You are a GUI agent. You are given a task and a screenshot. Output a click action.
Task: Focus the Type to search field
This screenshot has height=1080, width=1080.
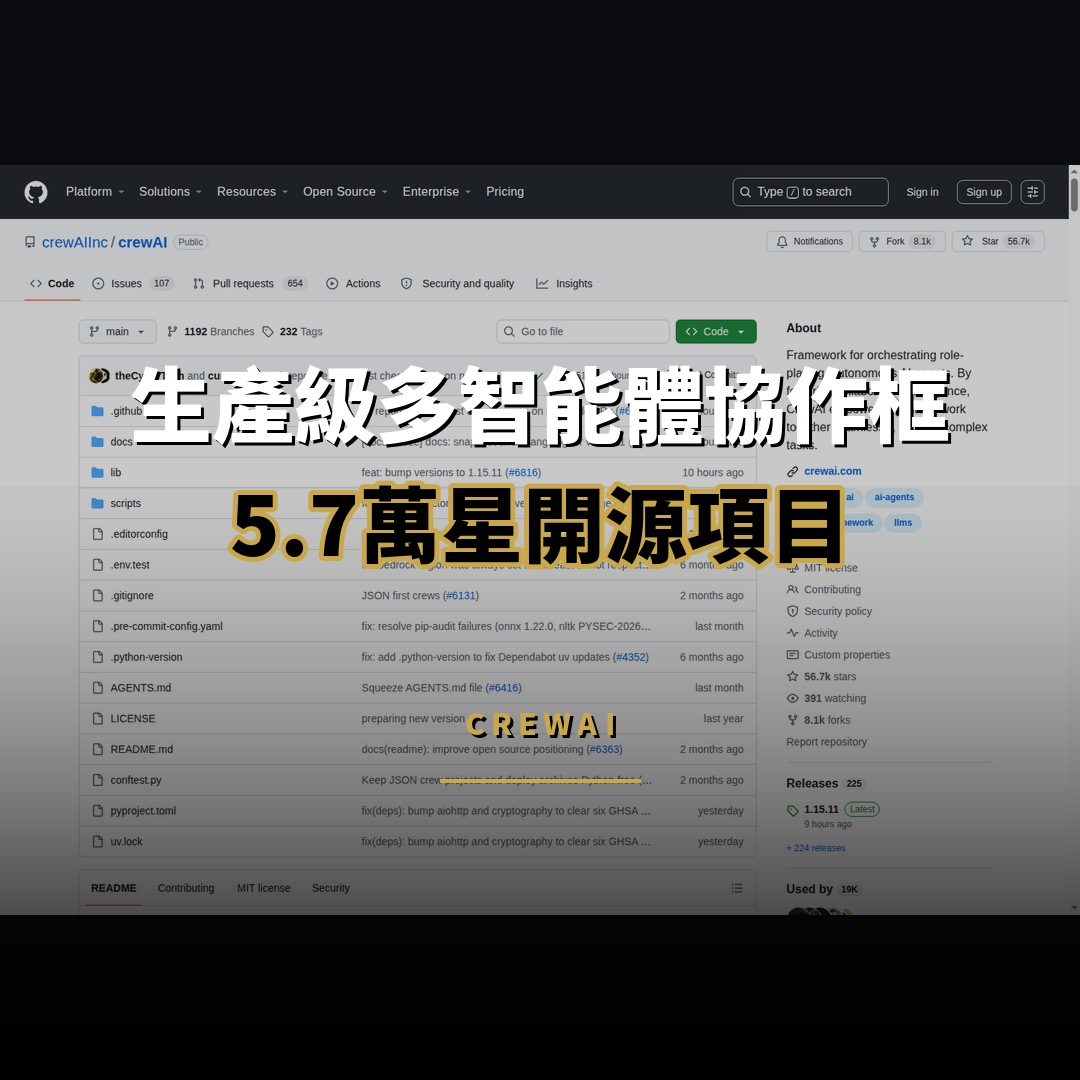[810, 192]
